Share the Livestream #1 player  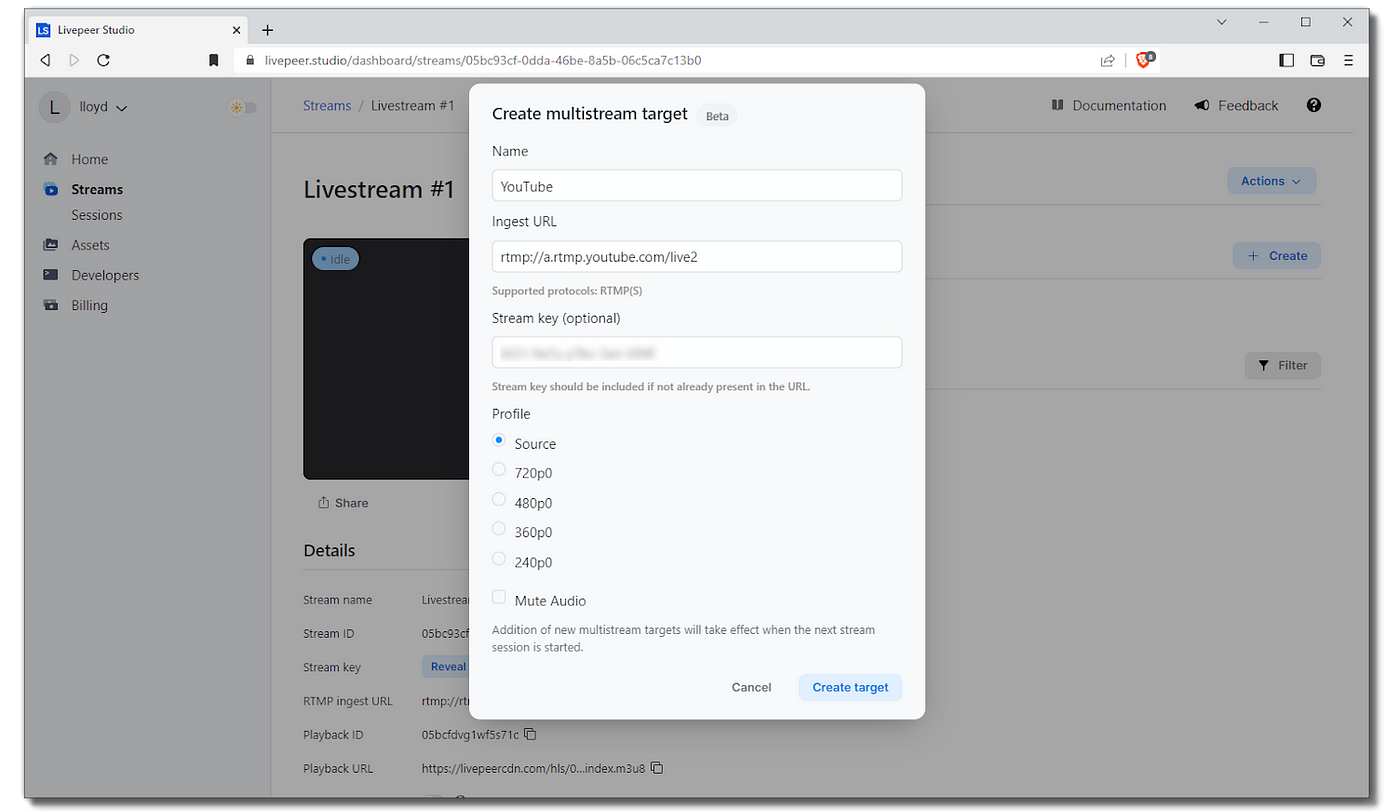click(x=343, y=503)
